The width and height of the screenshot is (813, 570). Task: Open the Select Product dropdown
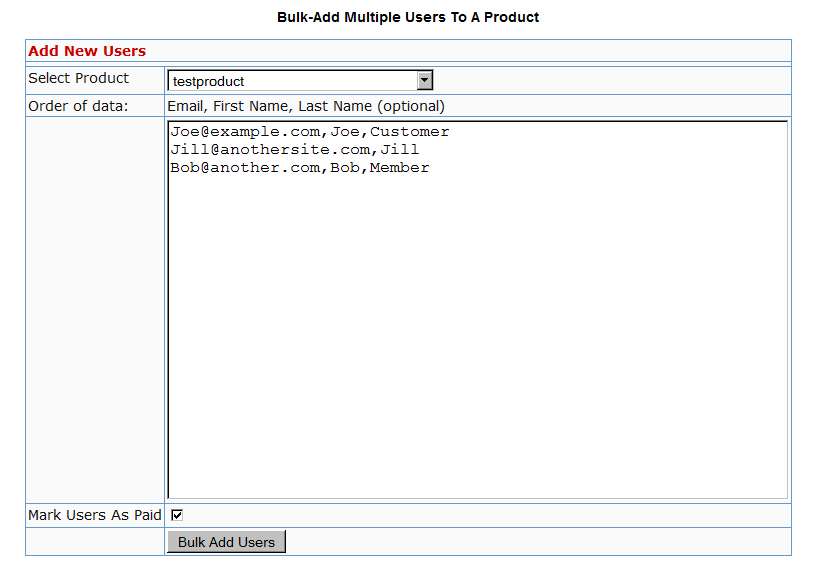[x=299, y=81]
